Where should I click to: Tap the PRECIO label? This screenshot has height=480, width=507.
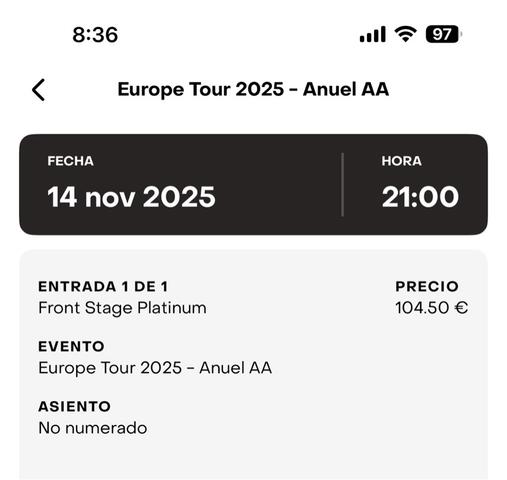point(427,287)
